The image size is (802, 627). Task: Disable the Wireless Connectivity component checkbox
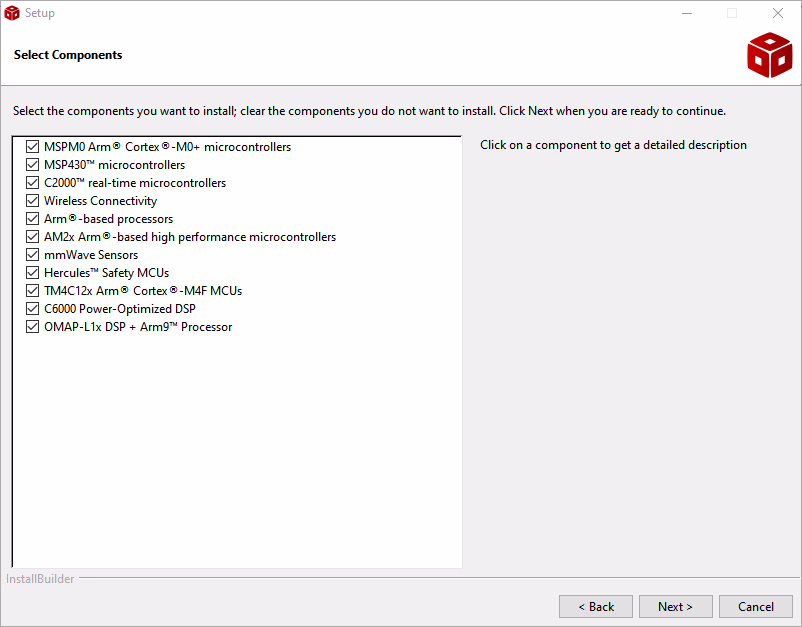33,201
